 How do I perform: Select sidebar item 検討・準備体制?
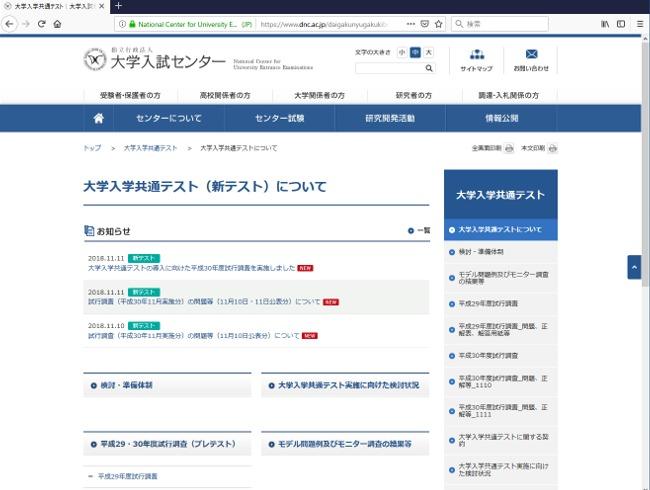click(x=501, y=252)
